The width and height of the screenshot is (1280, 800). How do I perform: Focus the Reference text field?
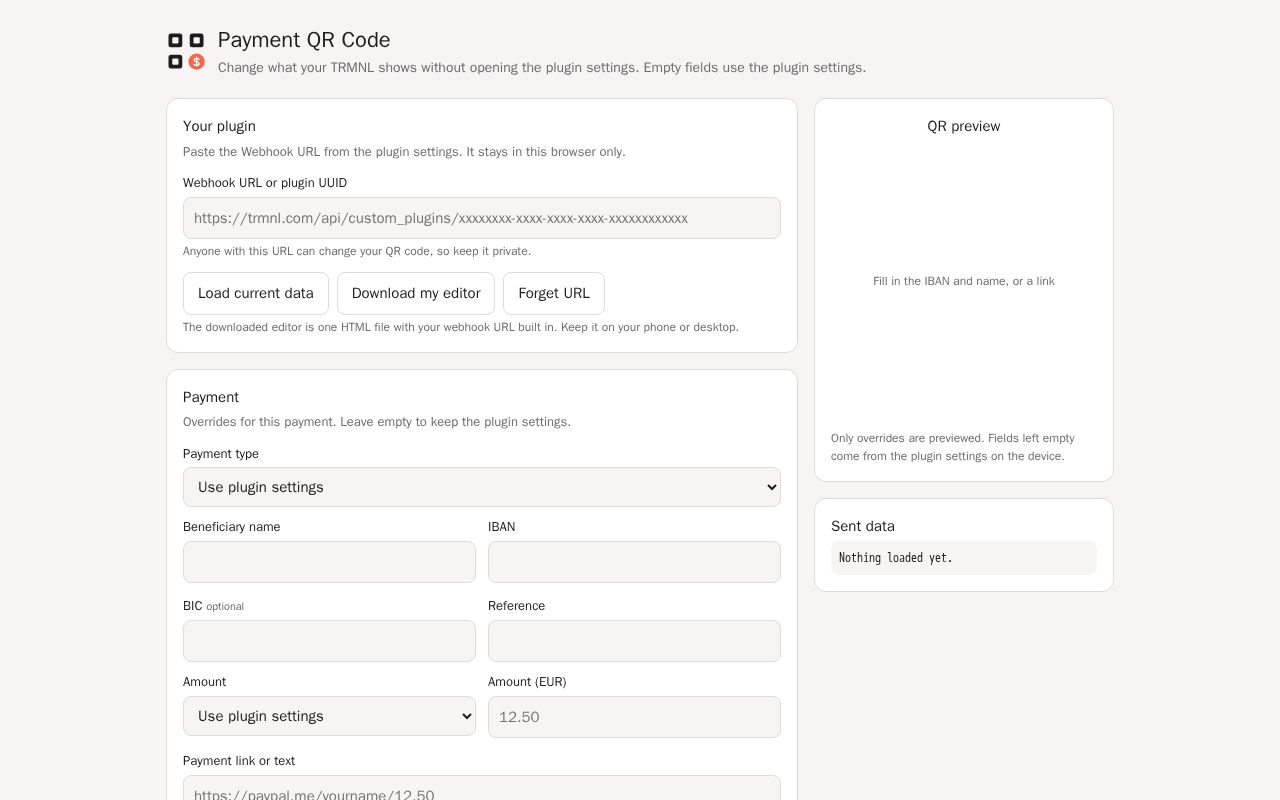[x=634, y=641]
